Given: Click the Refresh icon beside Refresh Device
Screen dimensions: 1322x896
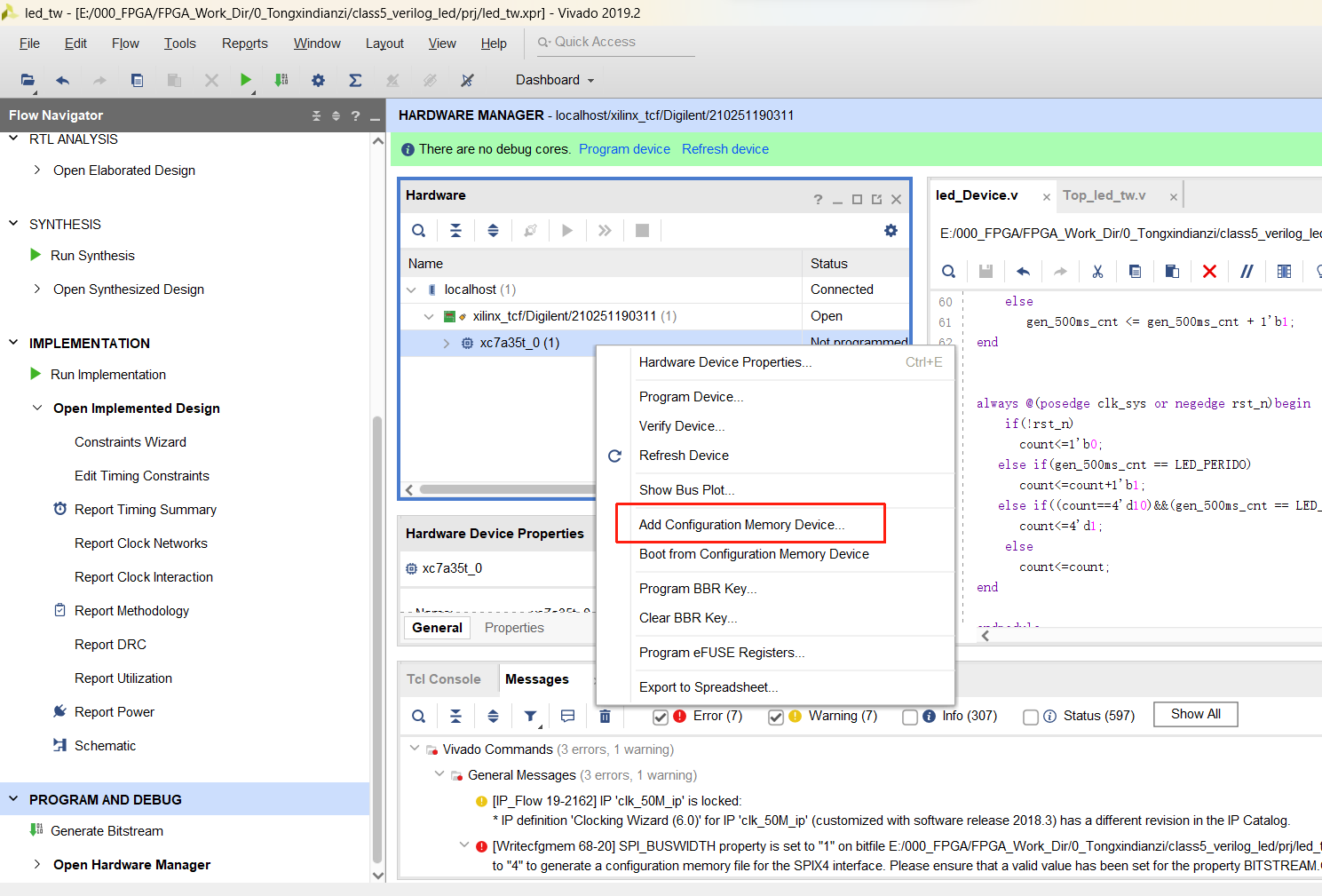Looking at the screenshot, I should [x=614, y=456].
